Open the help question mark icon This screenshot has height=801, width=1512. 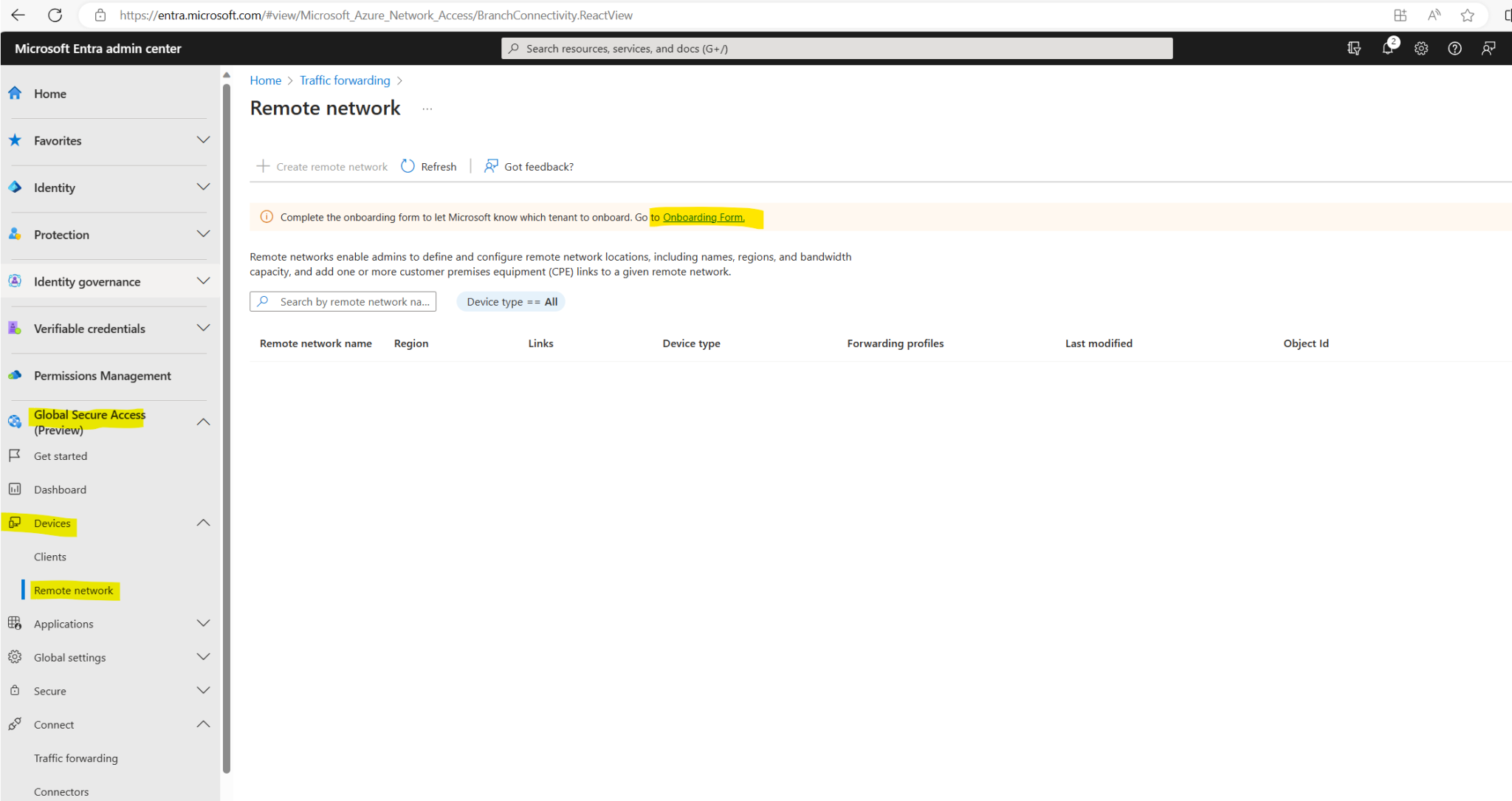click(x=1454, y=48)
